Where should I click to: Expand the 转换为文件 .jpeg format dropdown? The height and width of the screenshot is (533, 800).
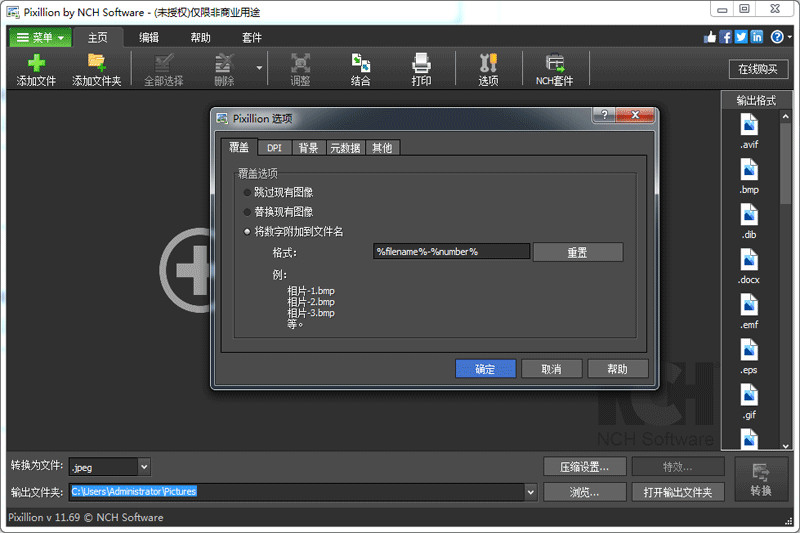(144, 466)
